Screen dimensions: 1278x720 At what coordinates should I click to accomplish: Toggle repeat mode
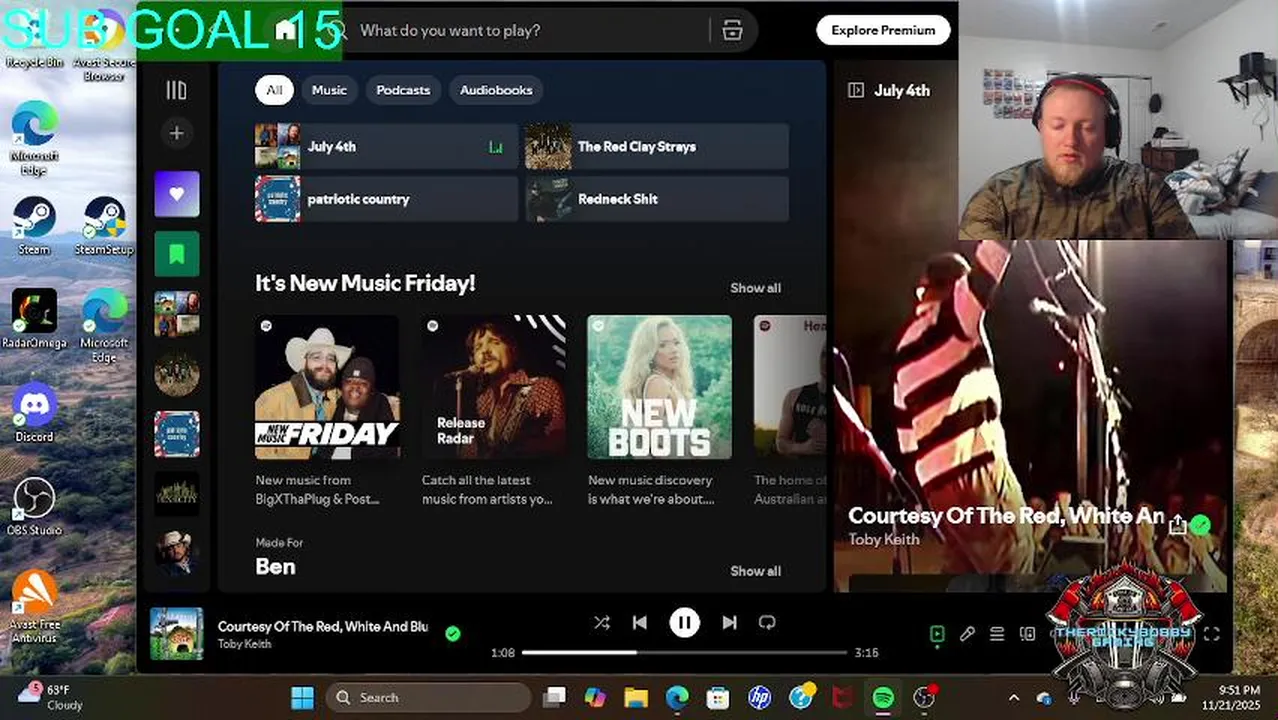[767, 622]
